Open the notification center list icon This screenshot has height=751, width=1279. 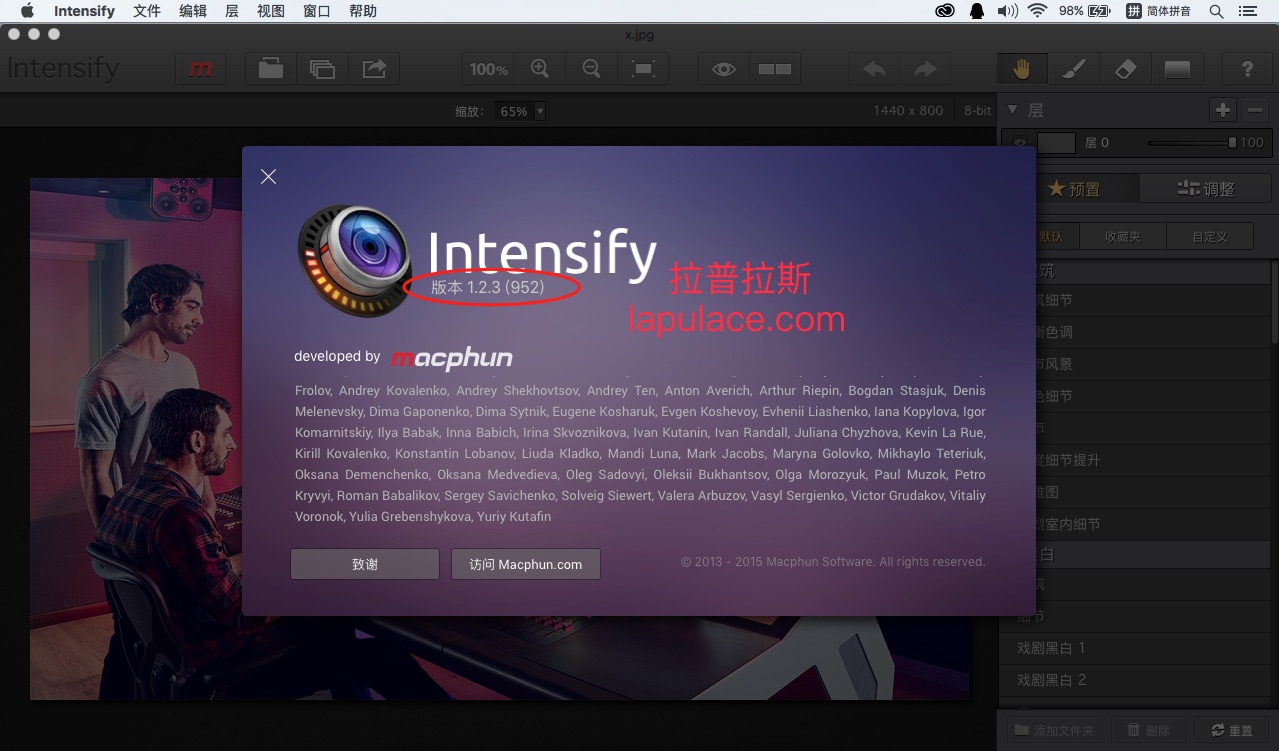1246,11
